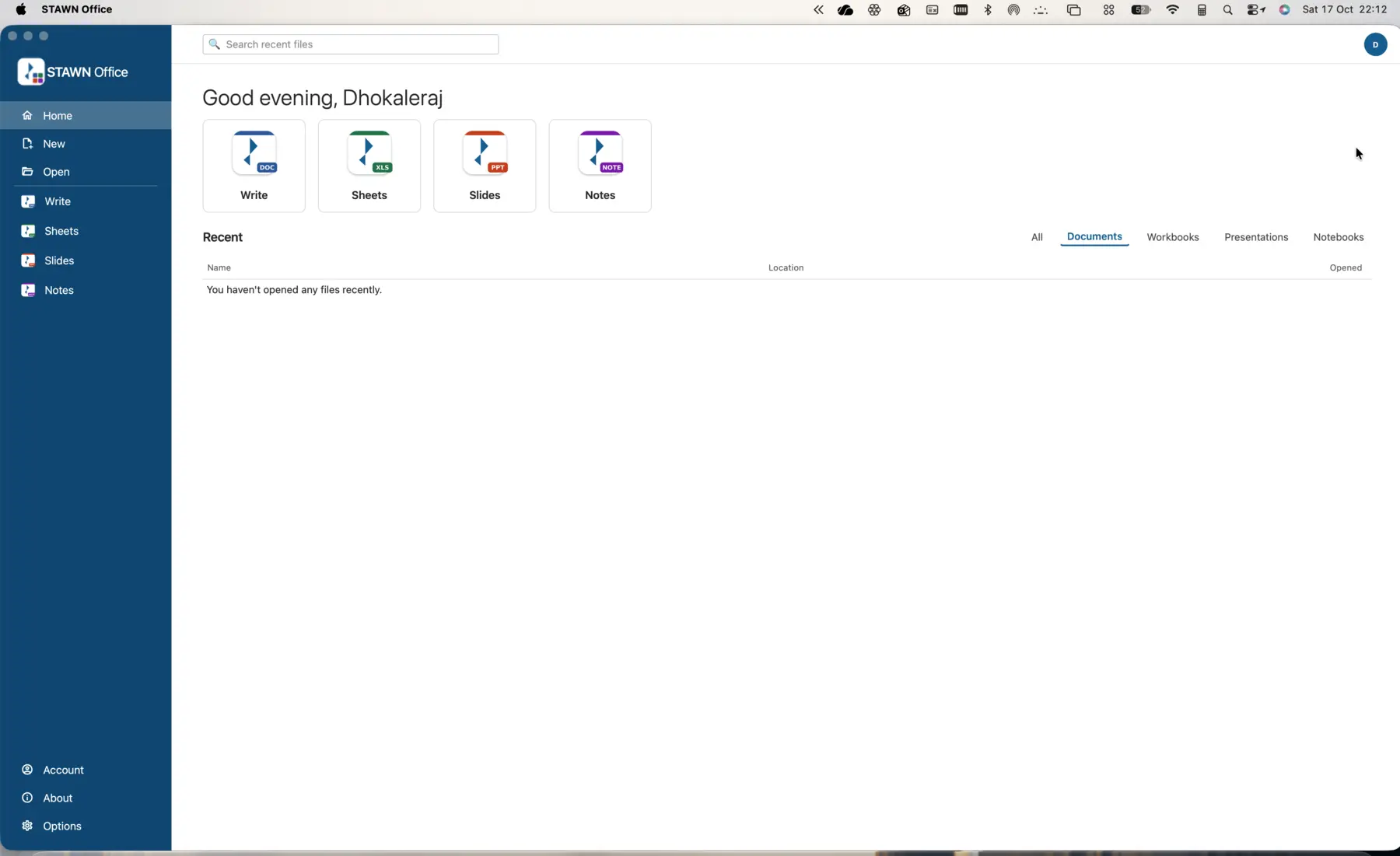Click the STAWN Office logo
This screenshot has height=856, width=1400.
coord(73,72)
